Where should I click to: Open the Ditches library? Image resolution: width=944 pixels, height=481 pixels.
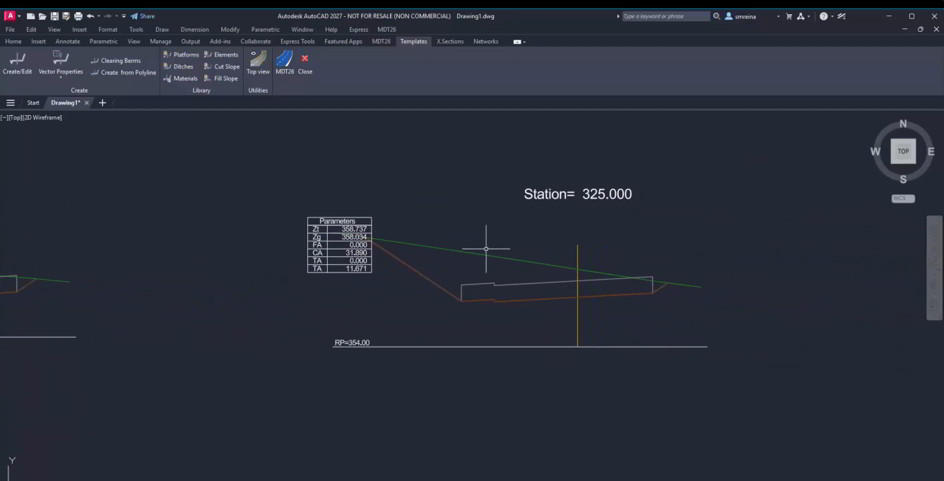178,67
